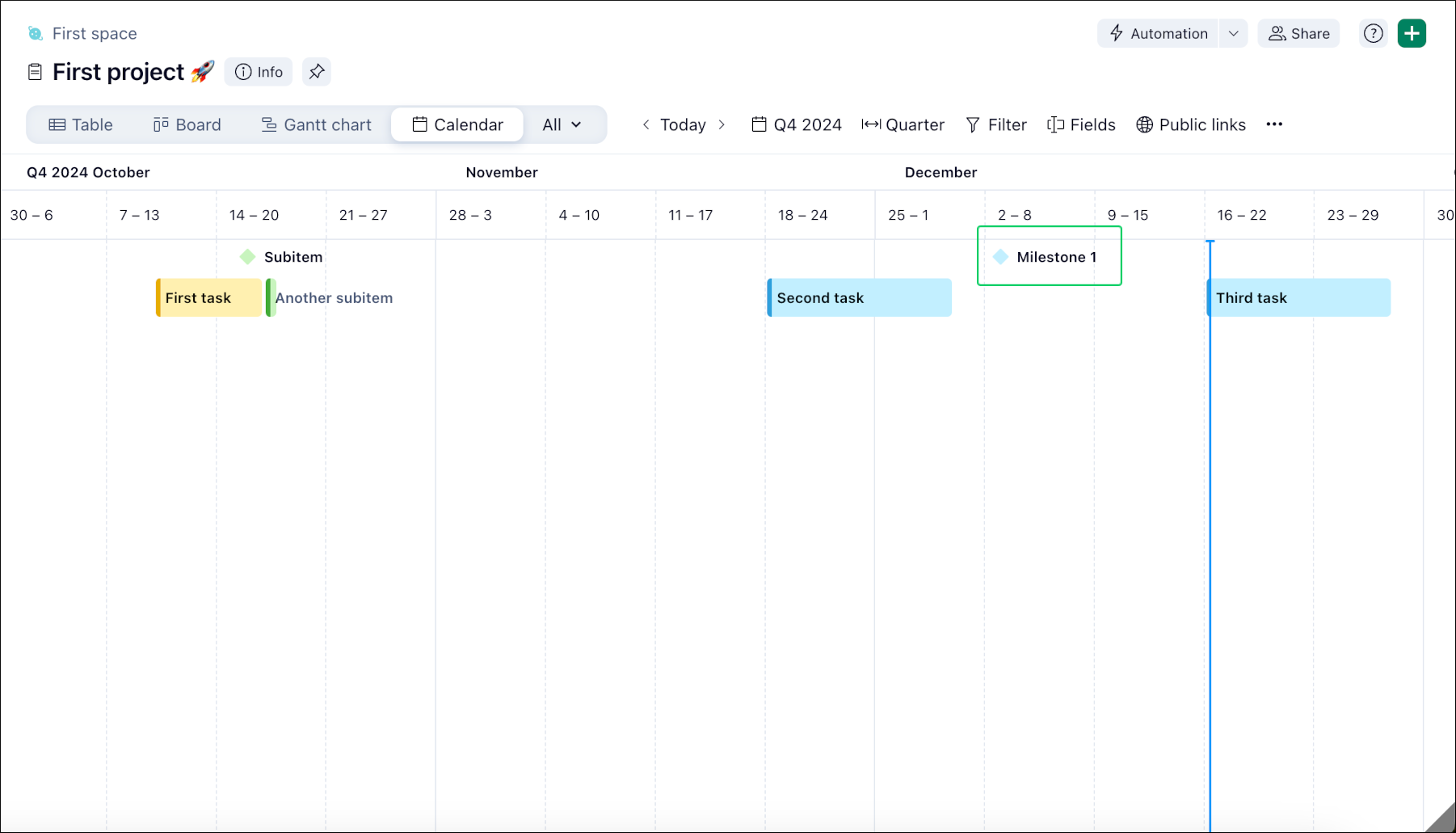
Task: Open the help question mark icon
Action: tap(1374, 33)
